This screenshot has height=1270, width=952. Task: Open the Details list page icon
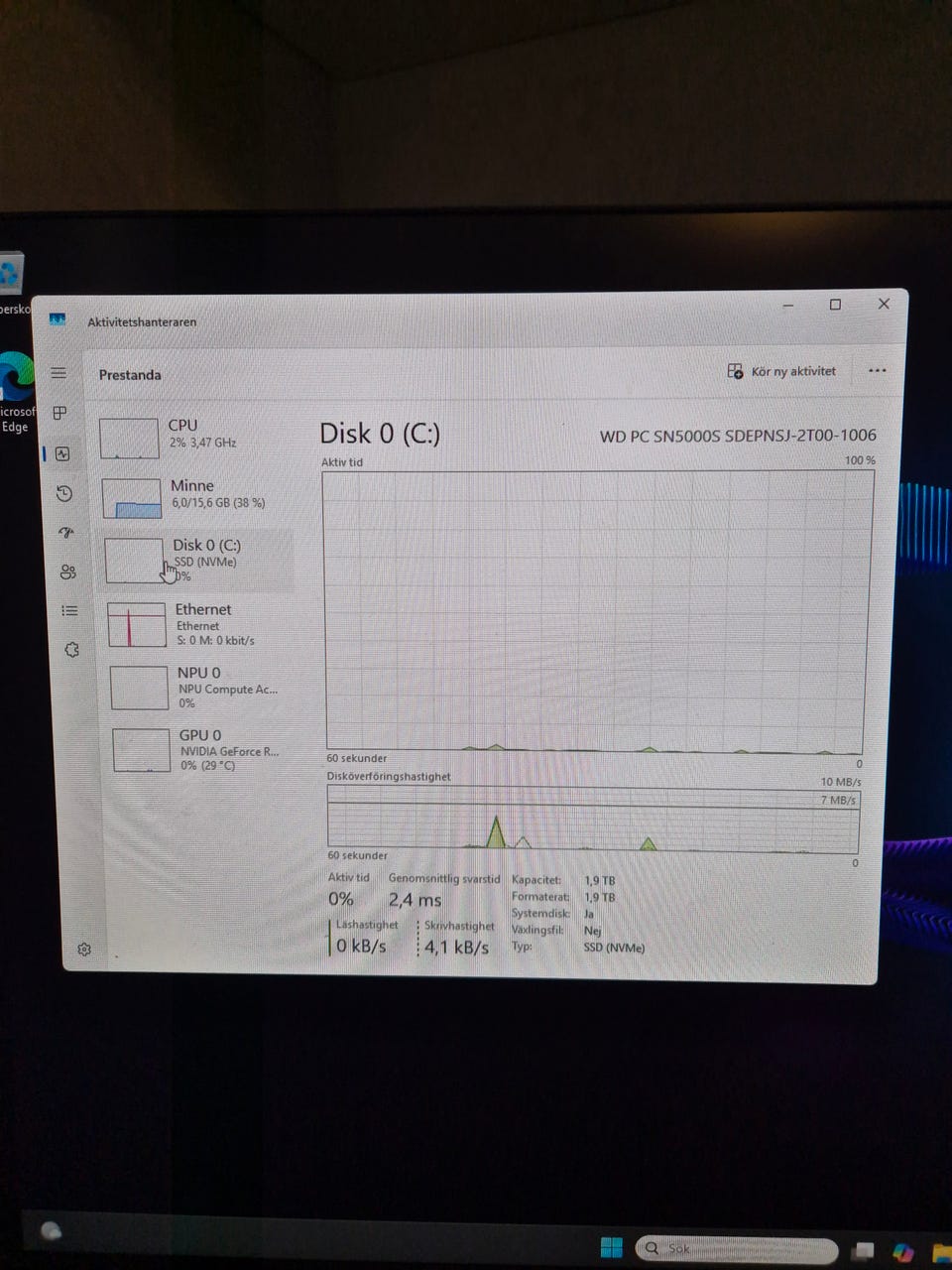69,611
